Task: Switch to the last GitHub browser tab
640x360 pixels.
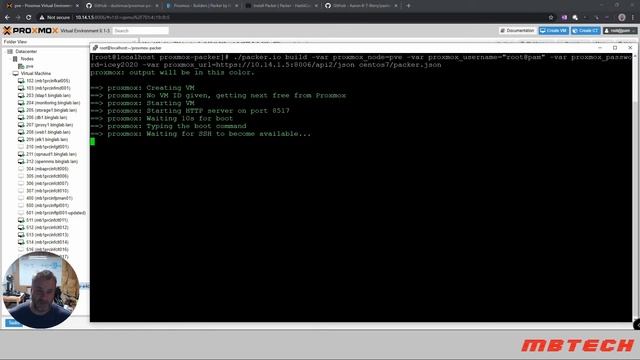Action: pos(360,6)
